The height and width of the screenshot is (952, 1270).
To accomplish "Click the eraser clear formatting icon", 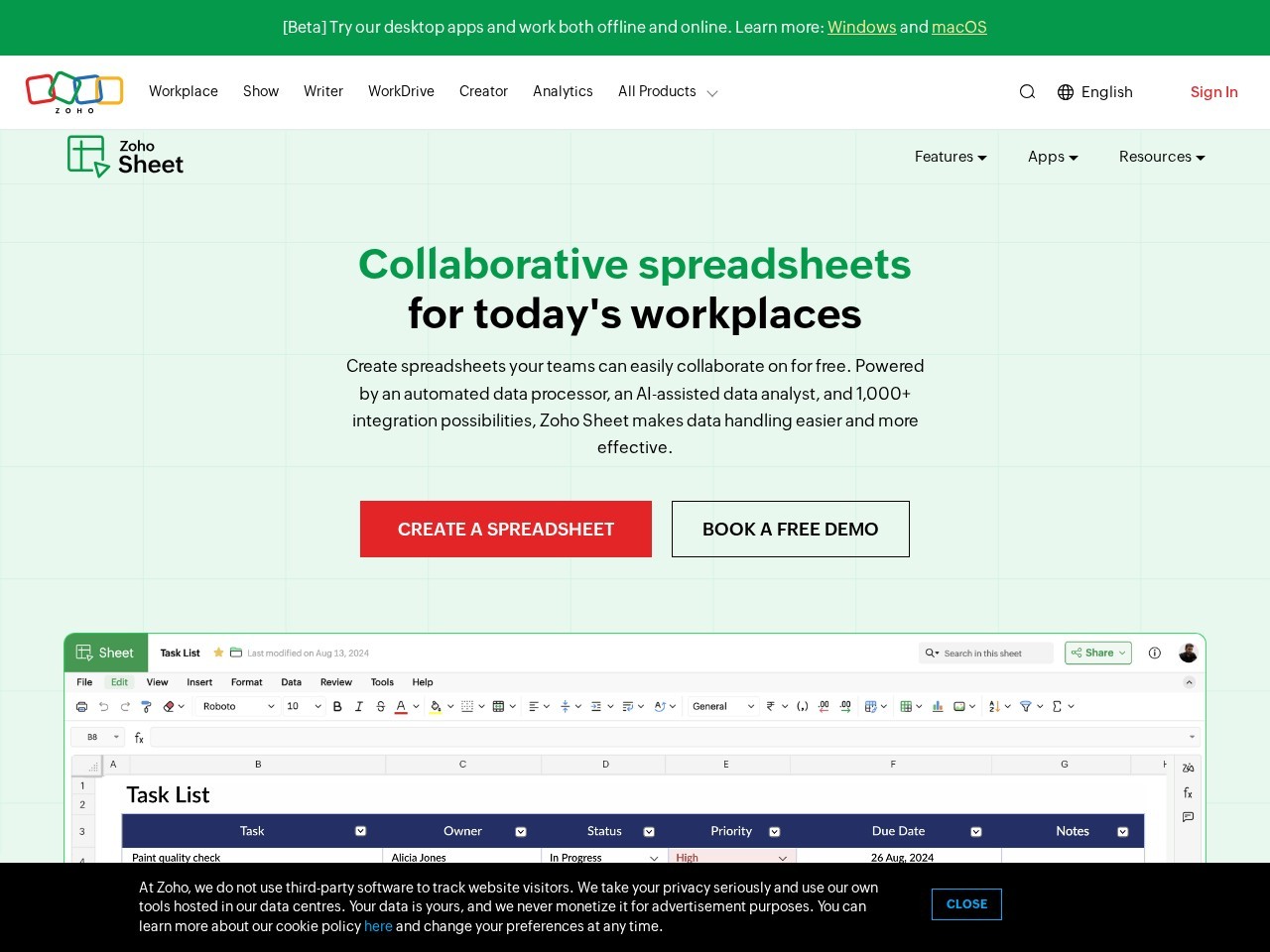I will [x=169, y=706].
